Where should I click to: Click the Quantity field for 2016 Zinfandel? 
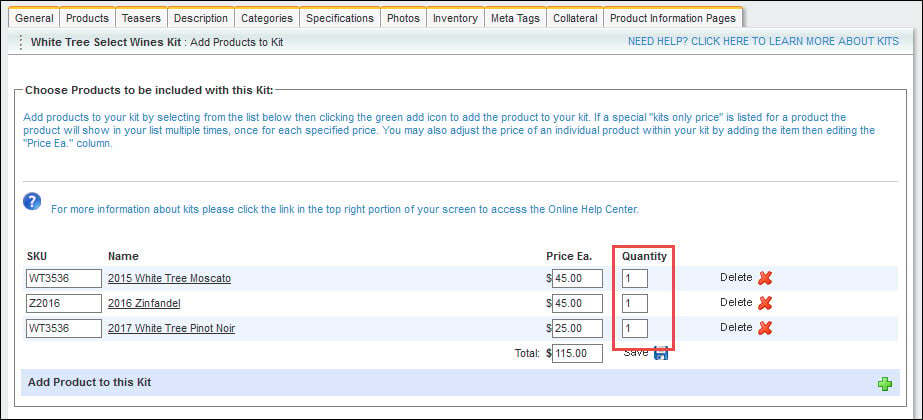[x=635, y=303]
